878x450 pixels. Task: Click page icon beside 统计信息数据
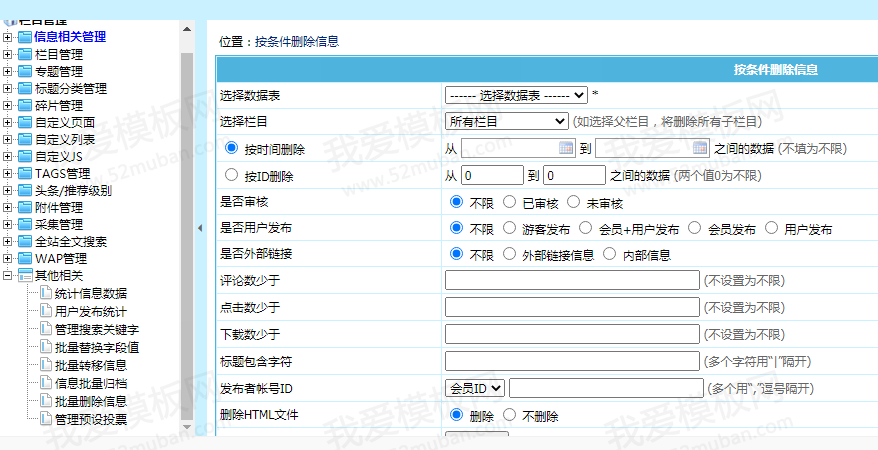pos(46,293)
